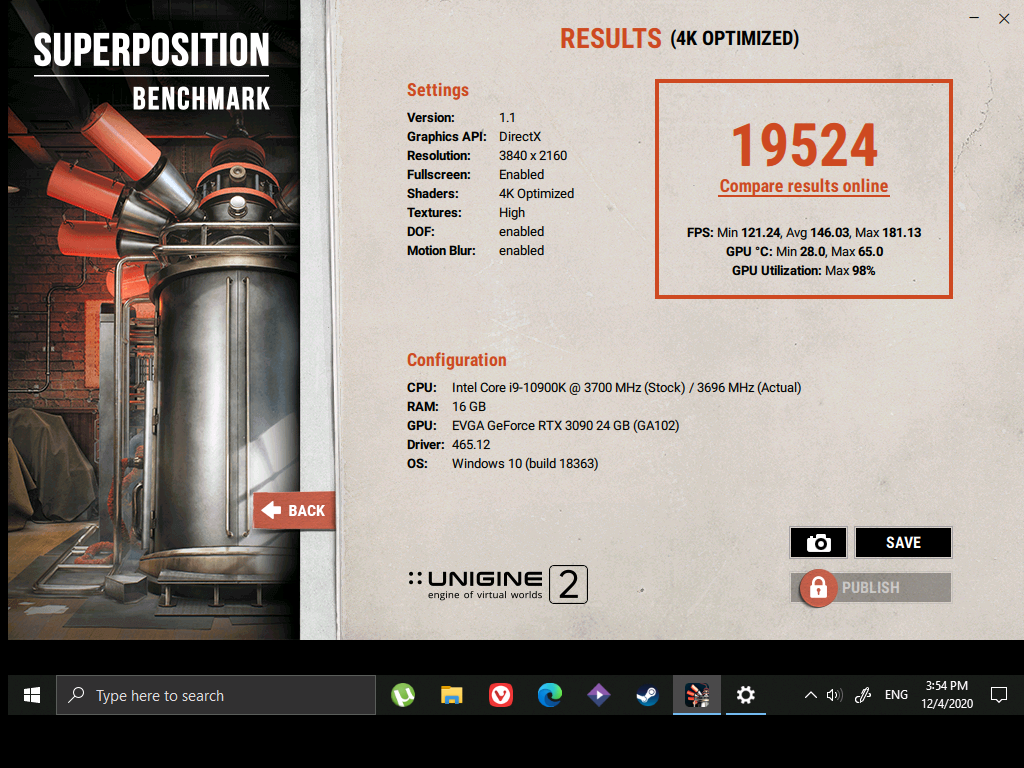Open Vivaldi browser from the taskbar
The height and width of the screenshot is (768, 1024).
click(501, 696)
